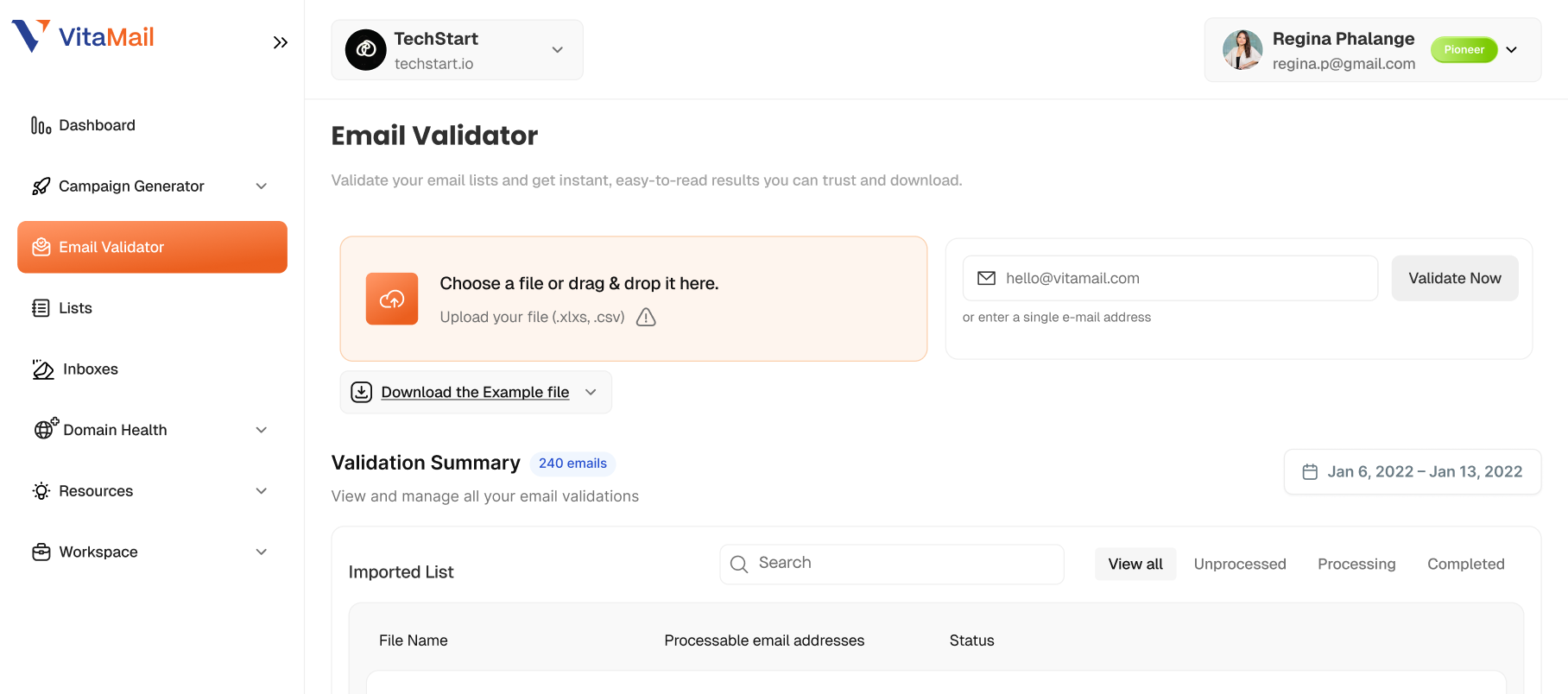Open the calendar icon in date range

[x=1310, y=472]
